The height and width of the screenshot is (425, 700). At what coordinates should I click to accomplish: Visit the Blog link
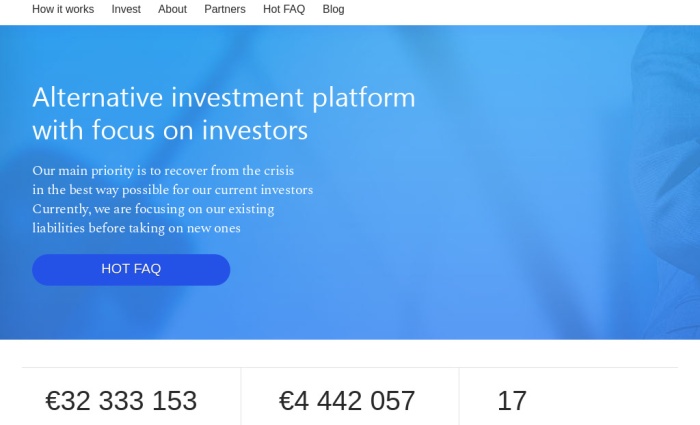coord(333,9)
